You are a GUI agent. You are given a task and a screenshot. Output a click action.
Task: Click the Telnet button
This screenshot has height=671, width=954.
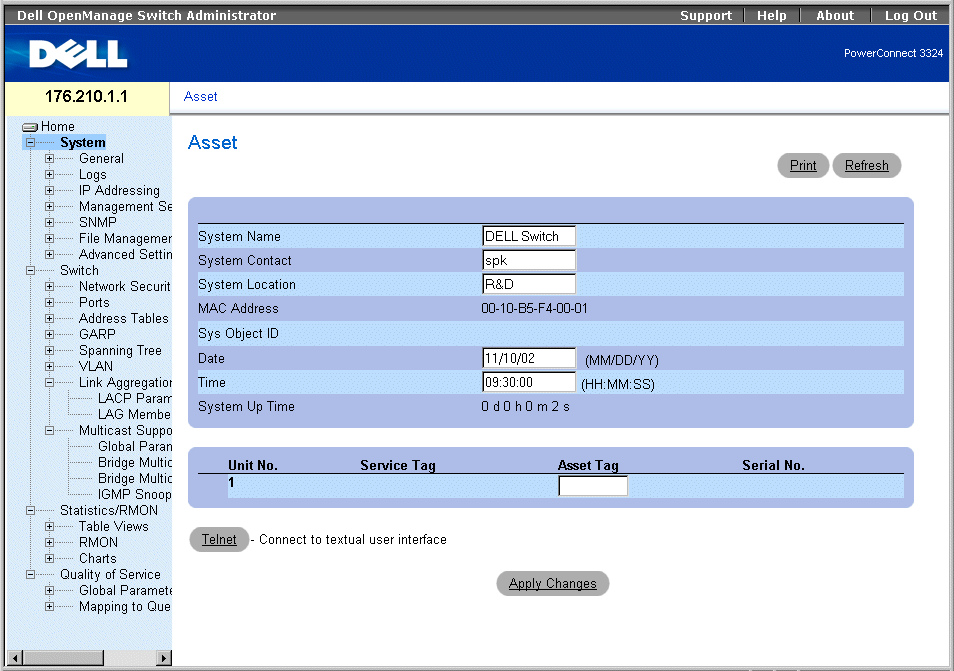tap(219, 540)
